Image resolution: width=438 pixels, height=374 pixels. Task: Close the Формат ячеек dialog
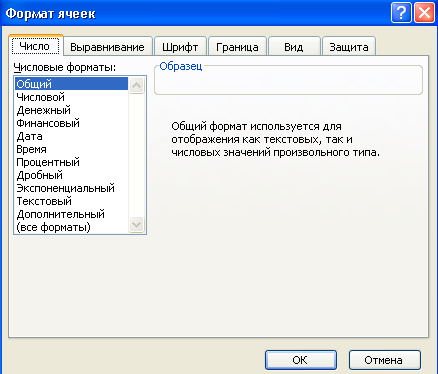[424, 13]
